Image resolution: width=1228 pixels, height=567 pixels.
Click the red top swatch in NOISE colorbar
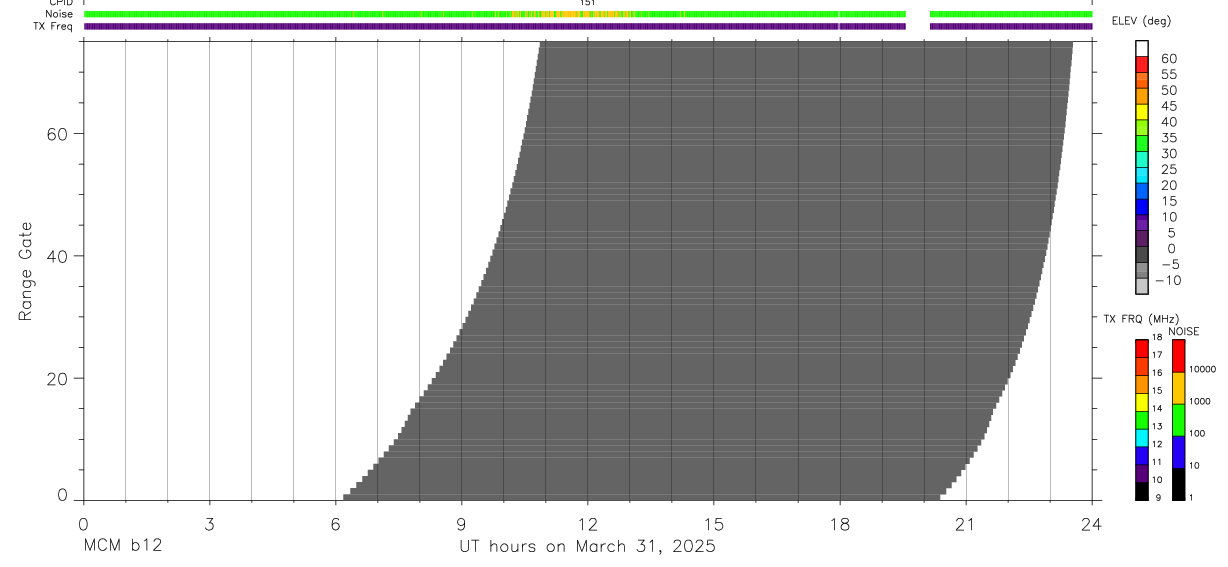[x=1179, y=356]
